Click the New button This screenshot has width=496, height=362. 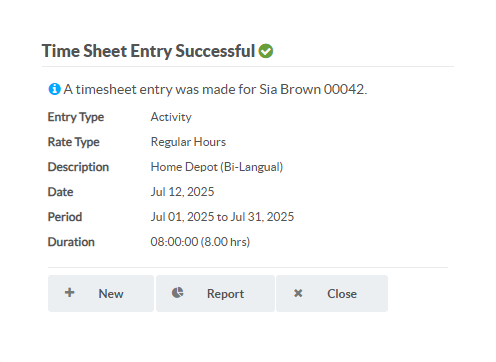(101, 293)
